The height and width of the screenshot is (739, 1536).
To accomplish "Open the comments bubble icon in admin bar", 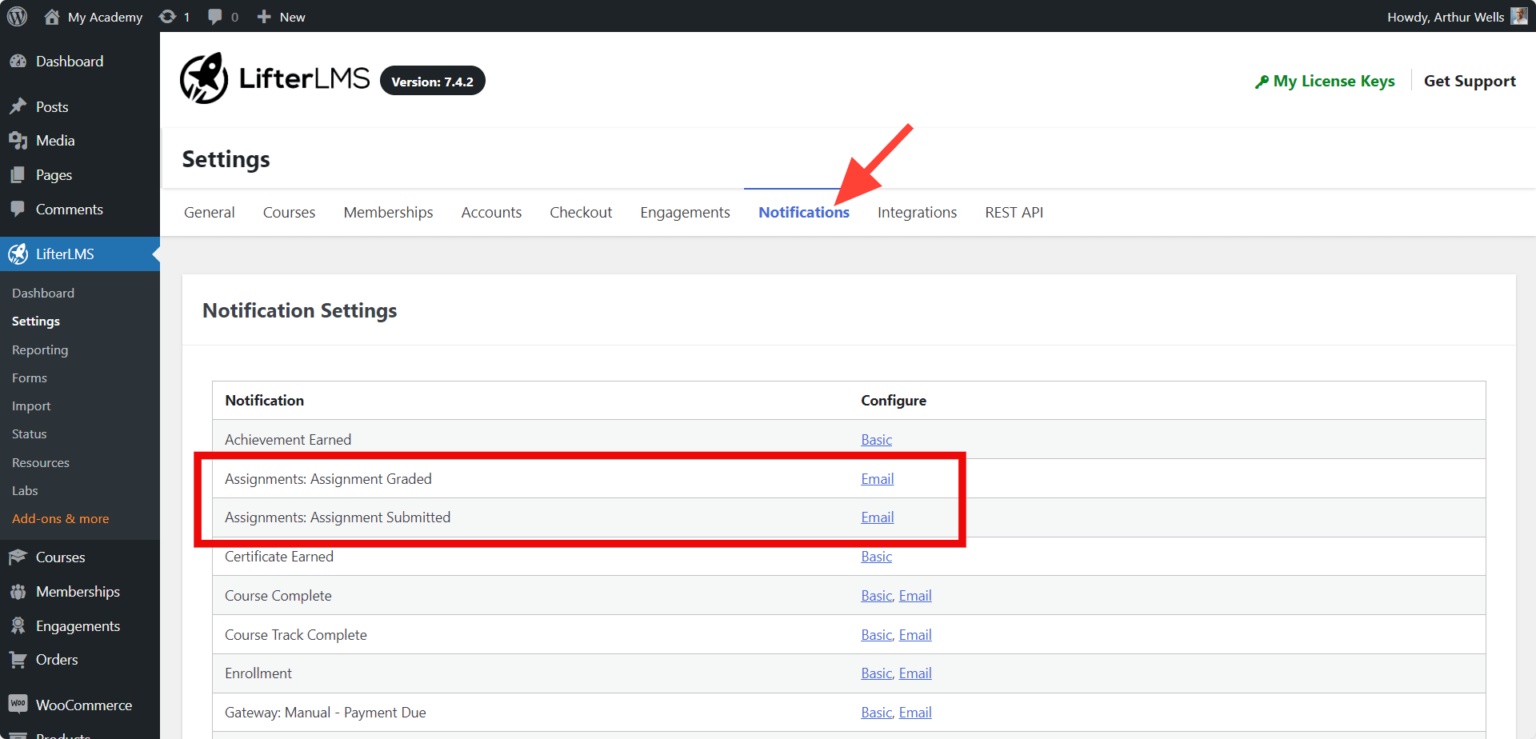I will tap(215, 17).
